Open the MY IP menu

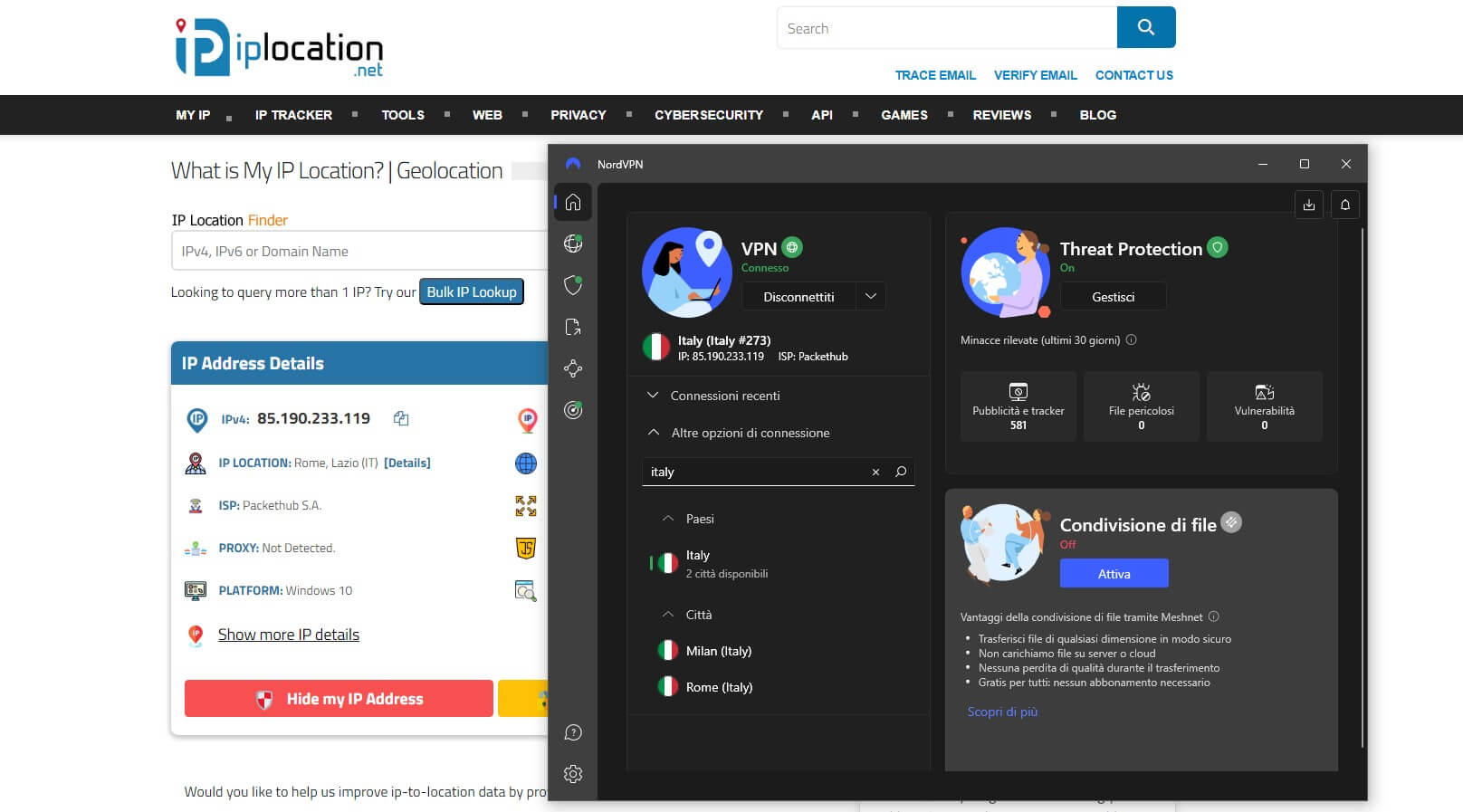coord(193,115)
